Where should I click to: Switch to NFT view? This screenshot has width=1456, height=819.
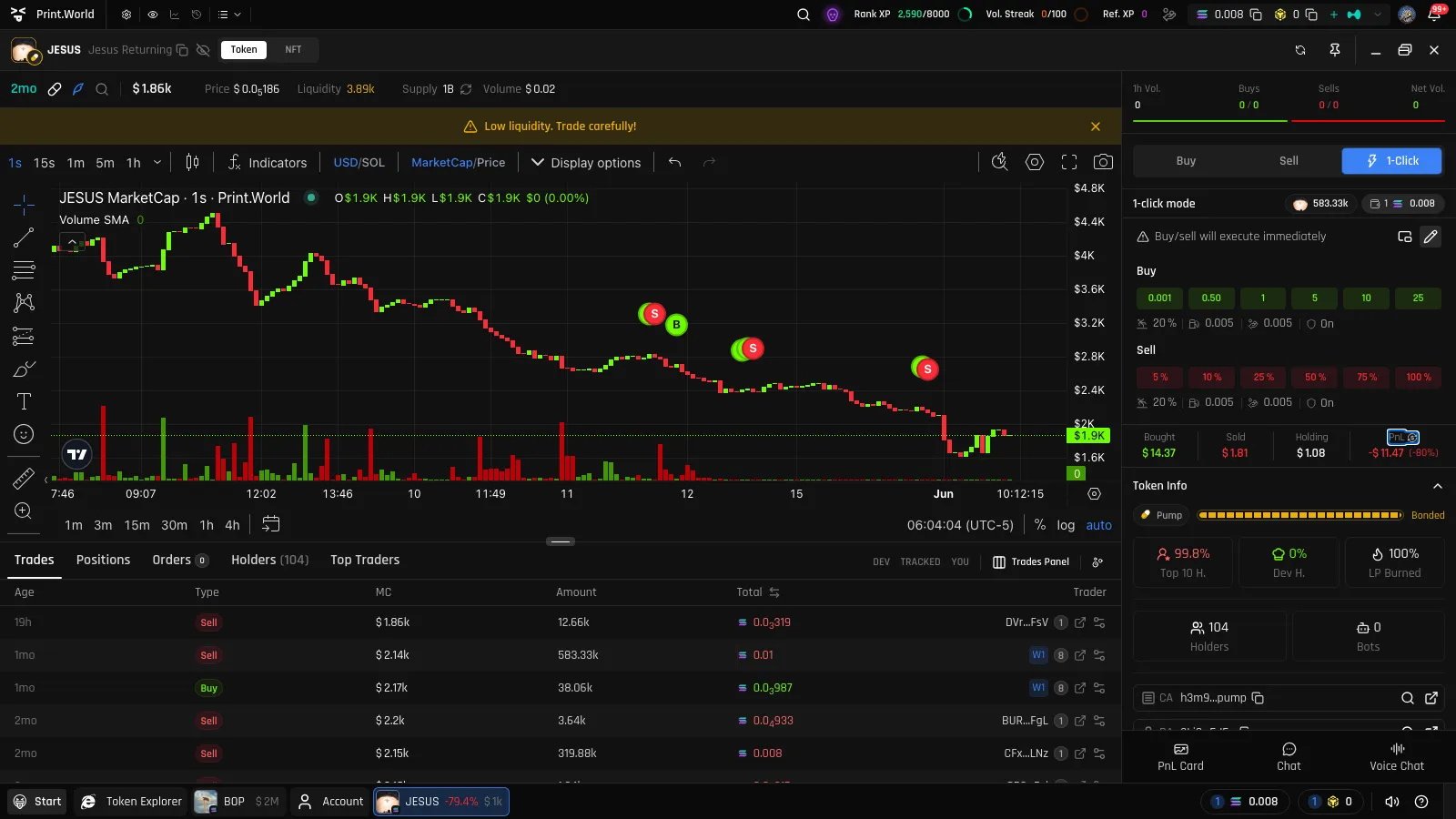coord(293,50)
